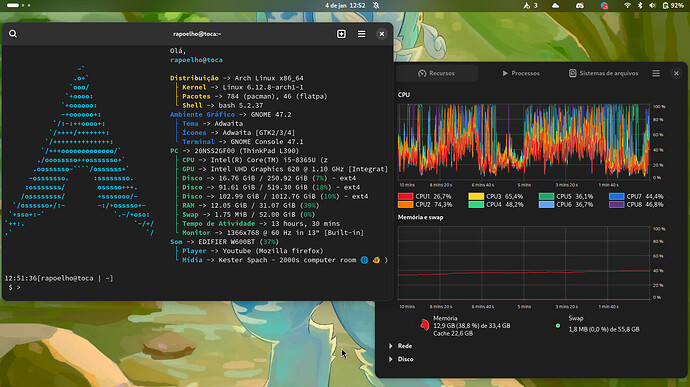690x387 pixels.
Task: Change CPU7 blue color swatch
Action: tap(617, 196)
